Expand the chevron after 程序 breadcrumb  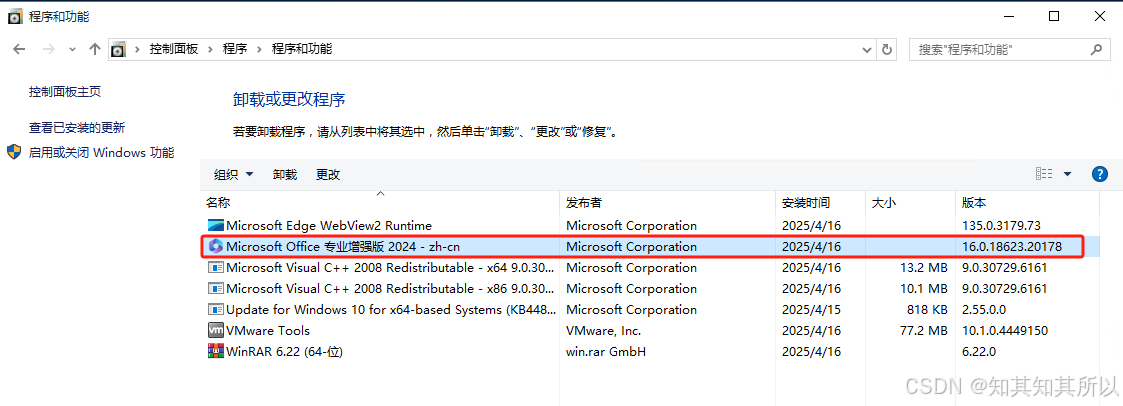(x=259, y=49)
